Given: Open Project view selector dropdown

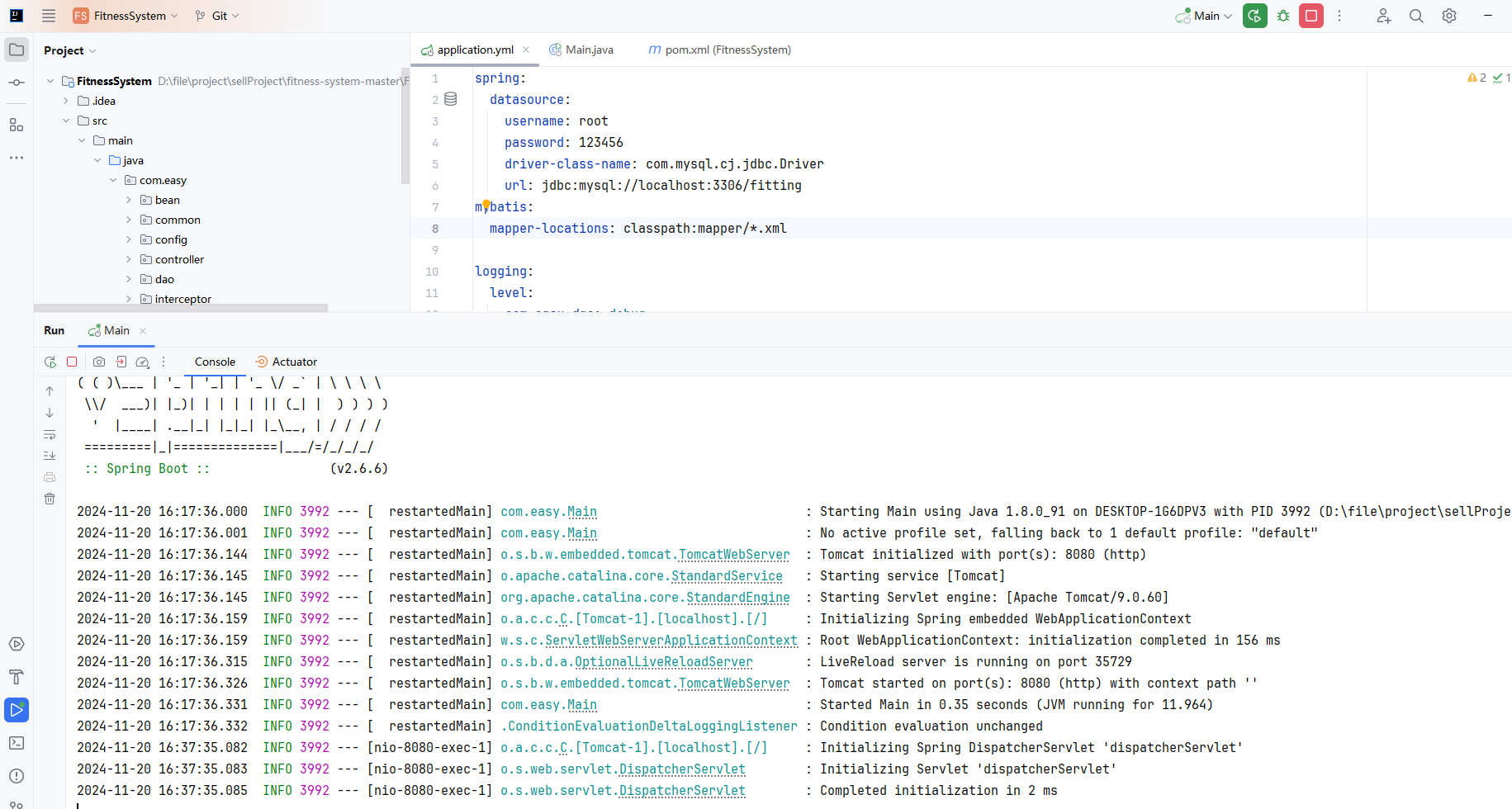Looking at the screenshot, I should click(x=70, y=50).
